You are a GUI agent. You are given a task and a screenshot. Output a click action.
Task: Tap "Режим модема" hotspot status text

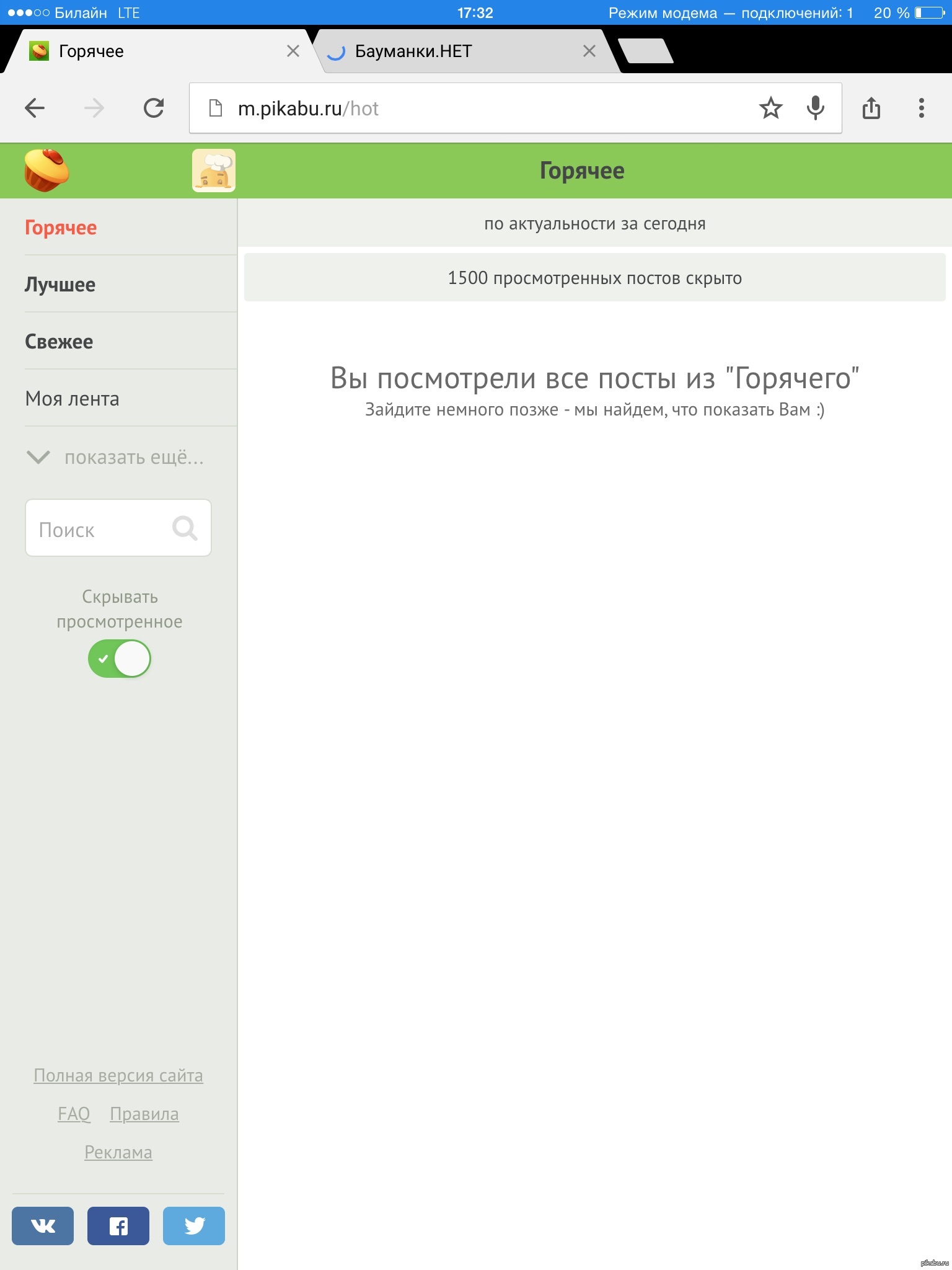pyautogui.click(x=731, y=12)
